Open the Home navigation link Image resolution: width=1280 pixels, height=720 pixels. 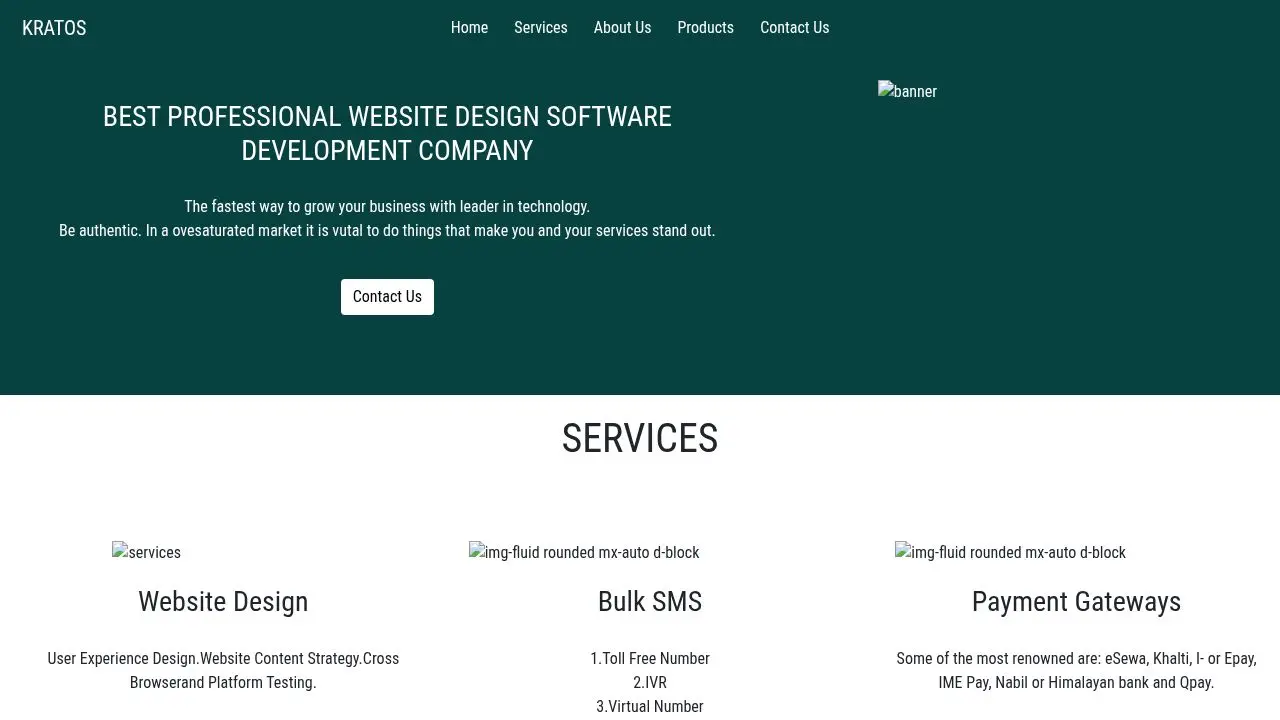(x=469, y=27)
